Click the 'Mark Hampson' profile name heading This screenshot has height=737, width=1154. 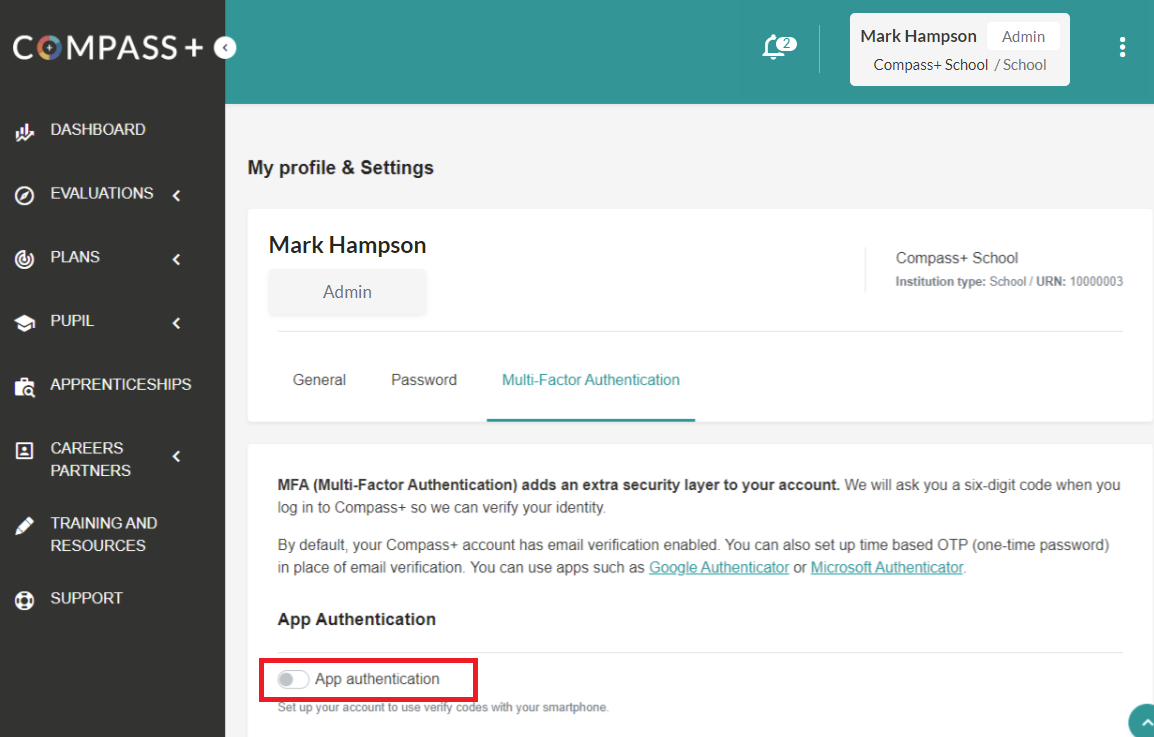coord(347,245)
